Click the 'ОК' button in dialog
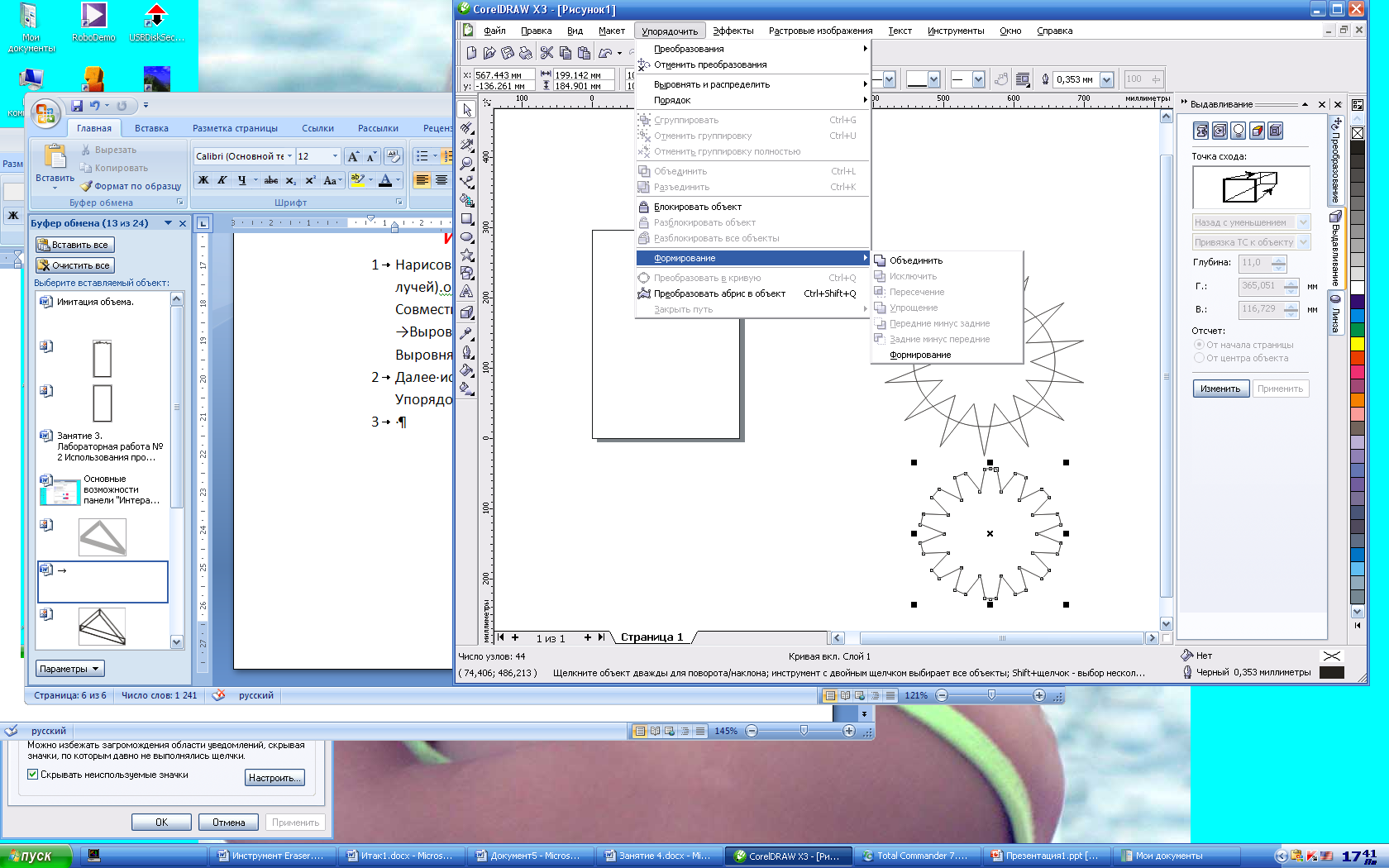 click(x=161, y=823)
